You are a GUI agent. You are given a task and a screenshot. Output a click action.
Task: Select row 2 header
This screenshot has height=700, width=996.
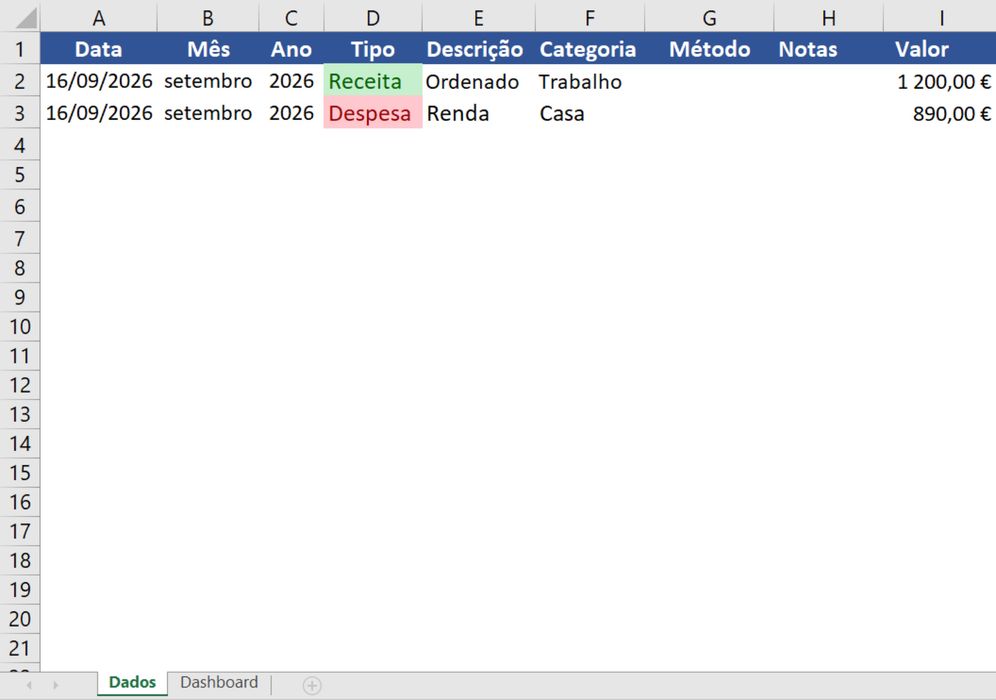coord(20,81)
